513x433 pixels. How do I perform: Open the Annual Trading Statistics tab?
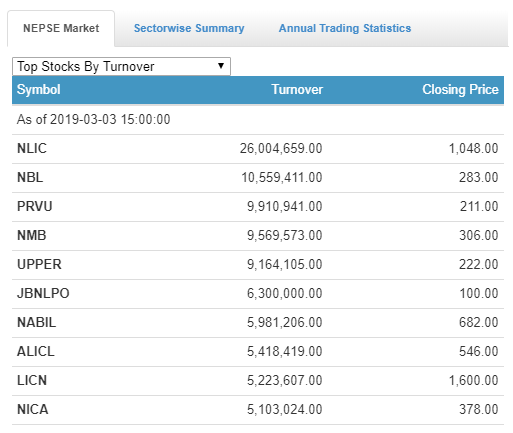click(345, 28)
